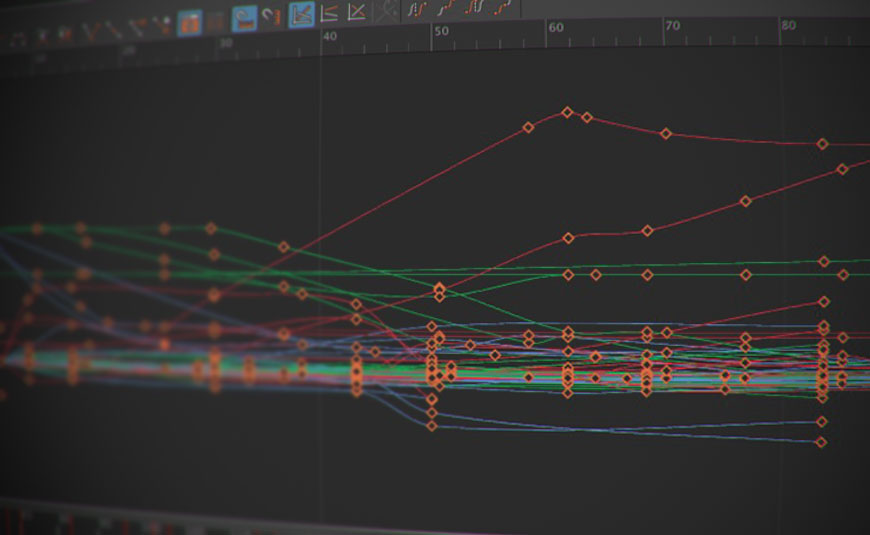Viewport: 870px width, 535px height.
Task: Select the top red curve key at frame 70
Action: (666, 134)
